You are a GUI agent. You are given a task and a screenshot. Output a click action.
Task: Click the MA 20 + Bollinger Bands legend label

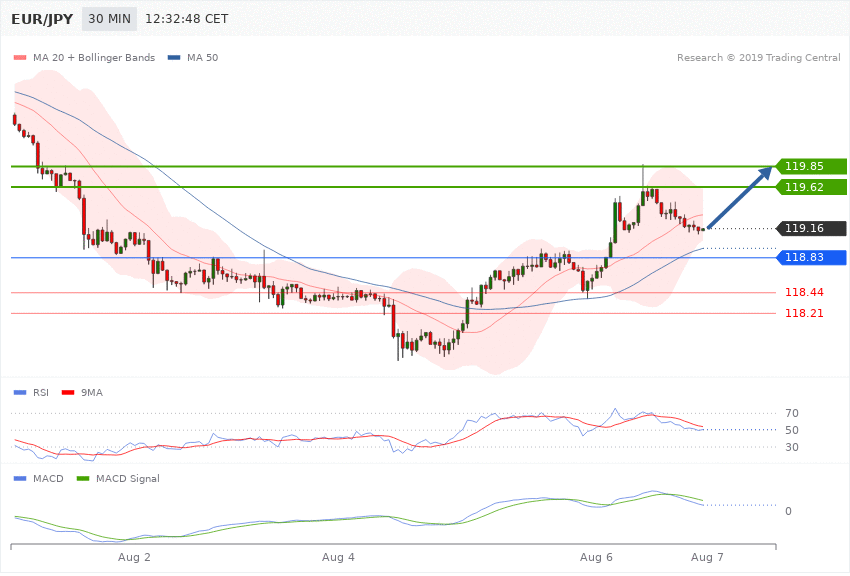(94, 58)
